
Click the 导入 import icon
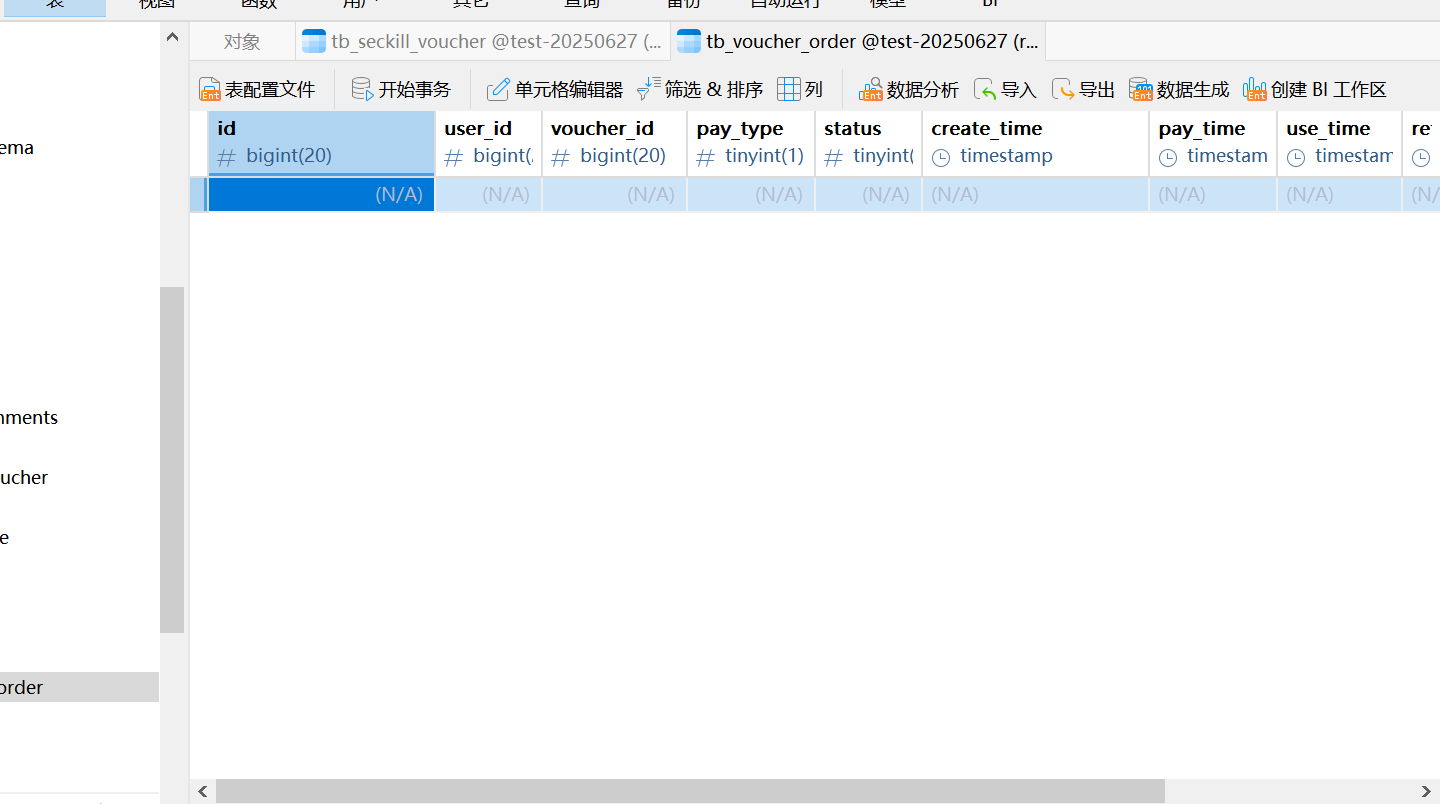coord(985,90)
